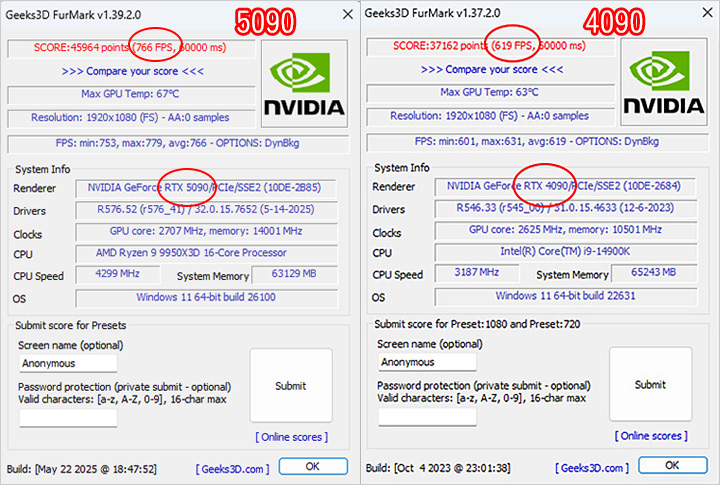Close the FurMark v1.39.2.0 window

pyautogui.click(x=348, y=15)
